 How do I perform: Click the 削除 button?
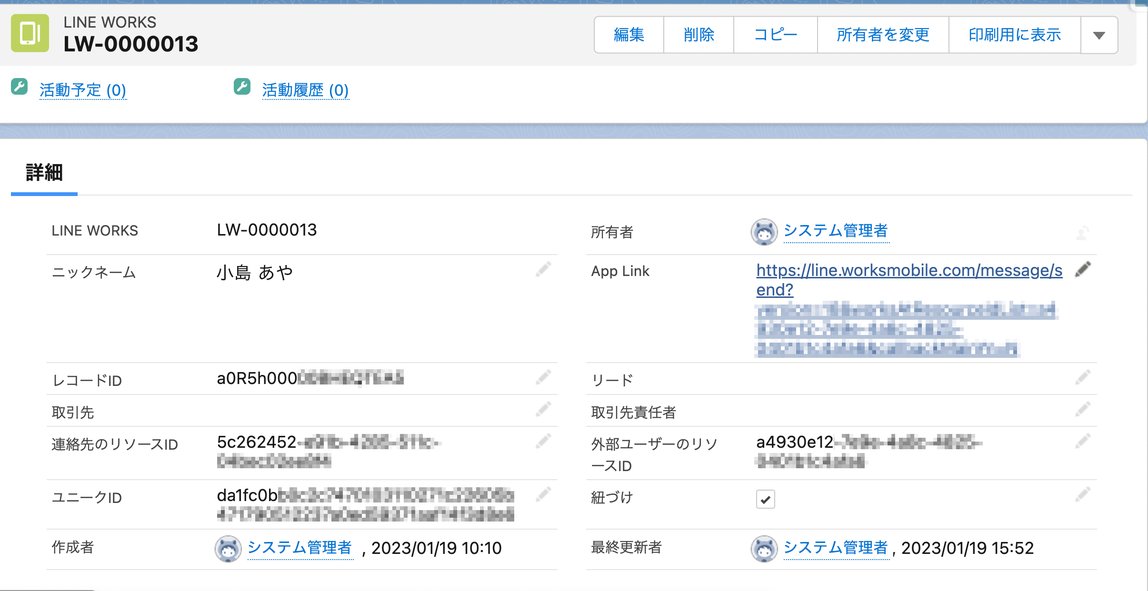698,35
